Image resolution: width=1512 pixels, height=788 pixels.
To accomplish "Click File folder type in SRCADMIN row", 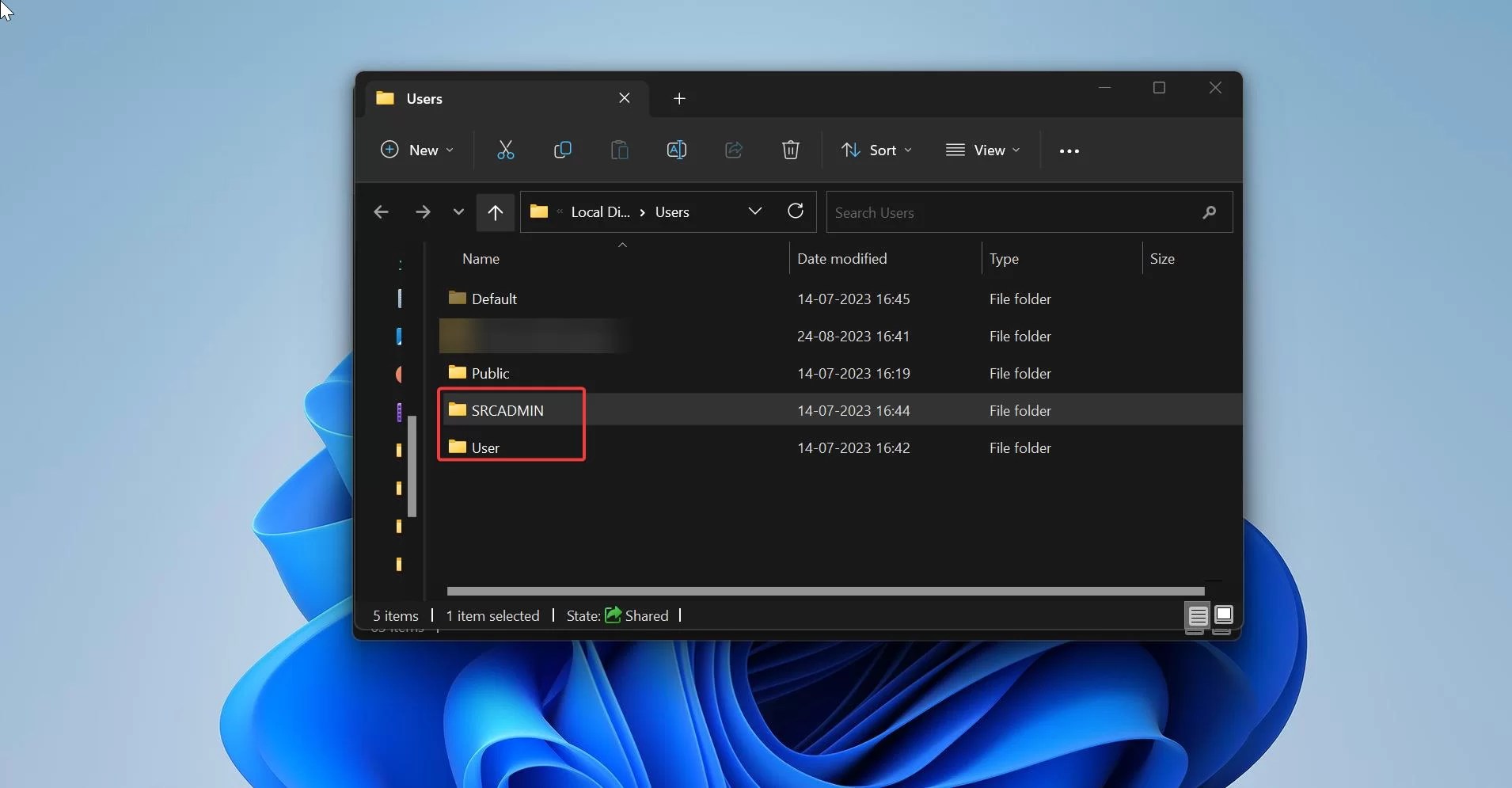I will point(1020,410).
